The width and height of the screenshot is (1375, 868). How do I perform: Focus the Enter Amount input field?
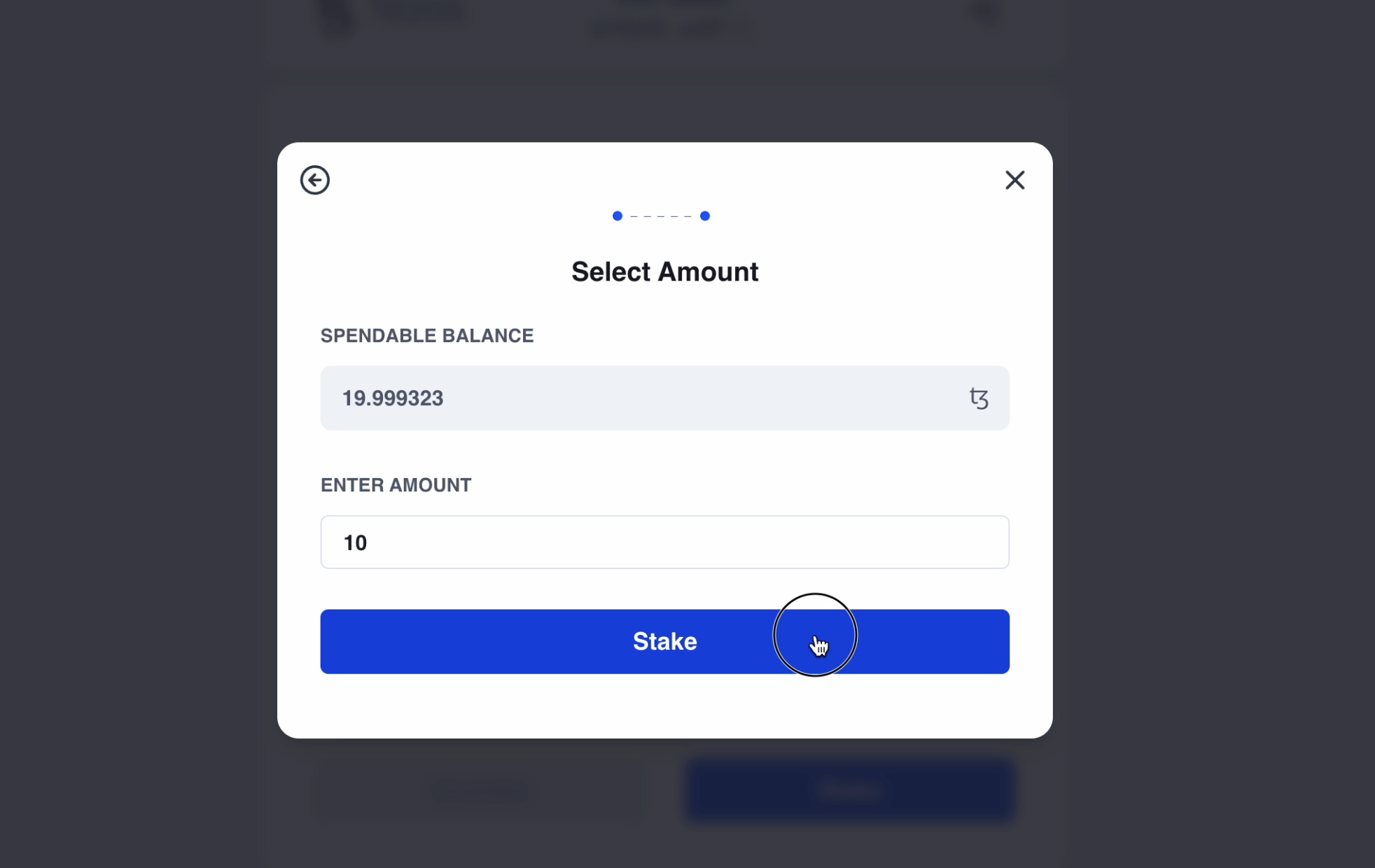664,542
